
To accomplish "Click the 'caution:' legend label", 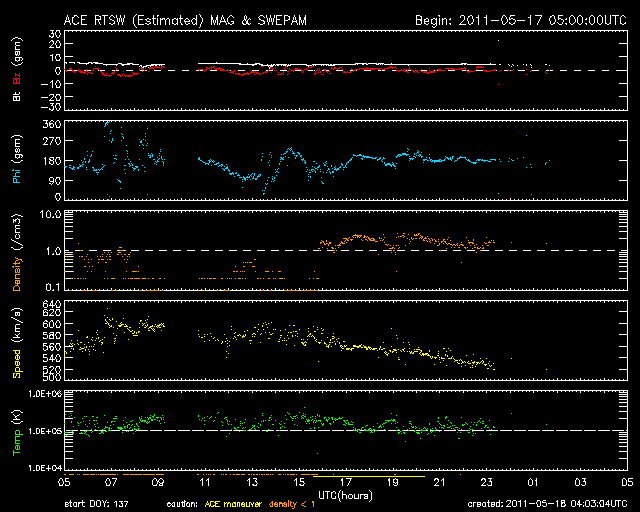I will point(182,504).
